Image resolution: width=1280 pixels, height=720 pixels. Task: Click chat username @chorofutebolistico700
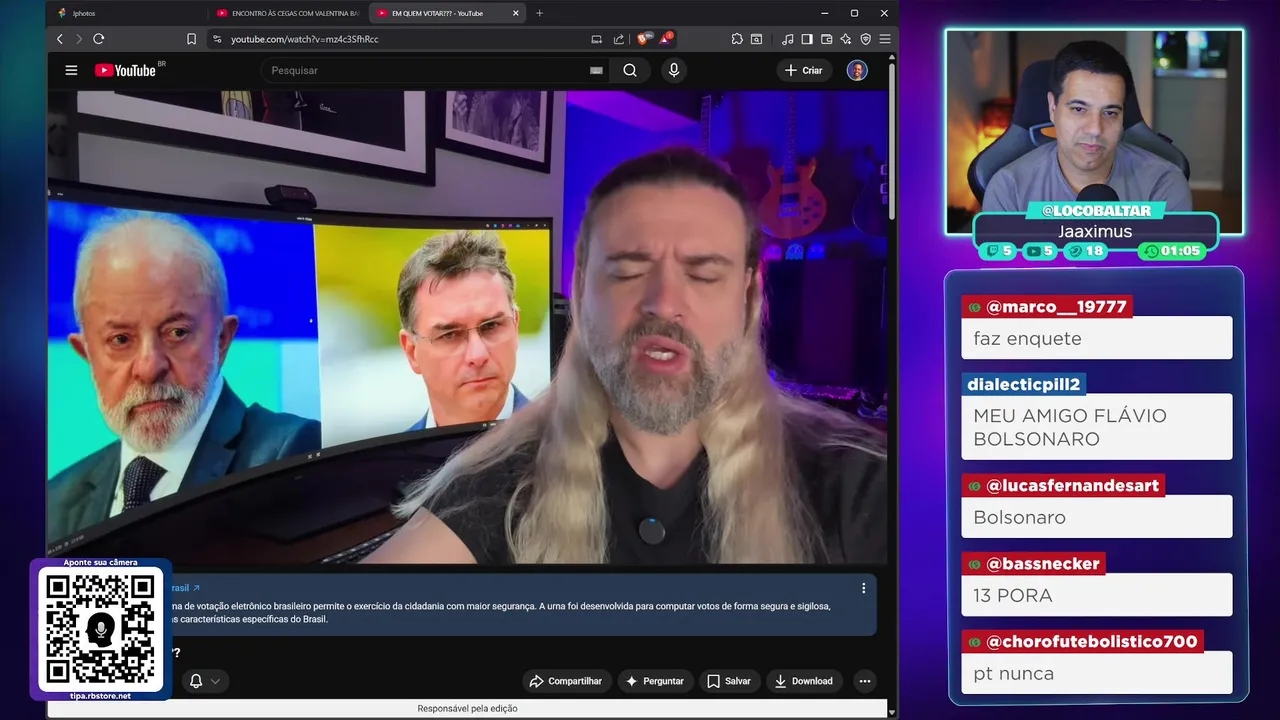(1082, 641)
